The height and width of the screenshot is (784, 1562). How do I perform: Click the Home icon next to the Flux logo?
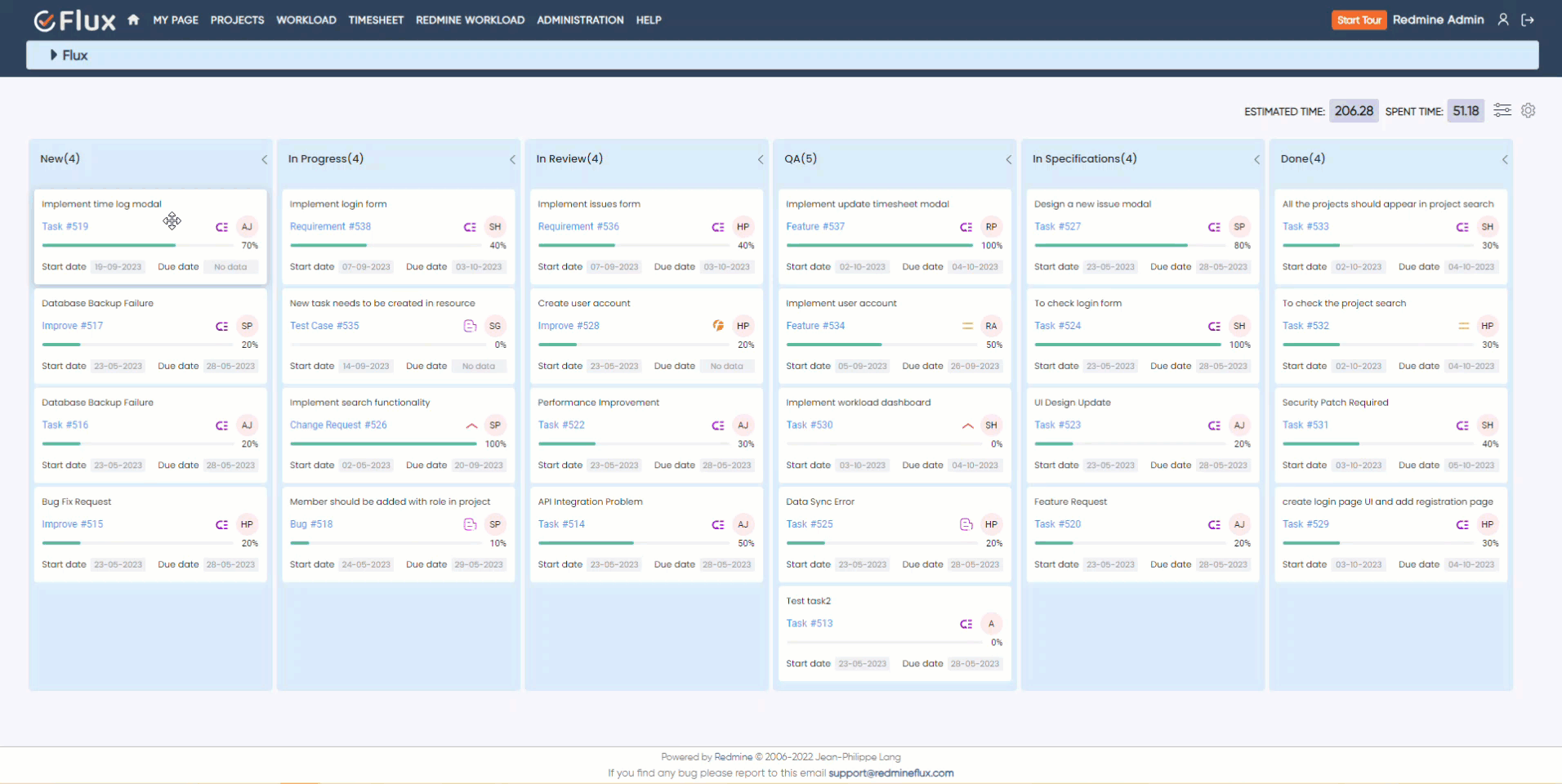(x=132, y=20)
